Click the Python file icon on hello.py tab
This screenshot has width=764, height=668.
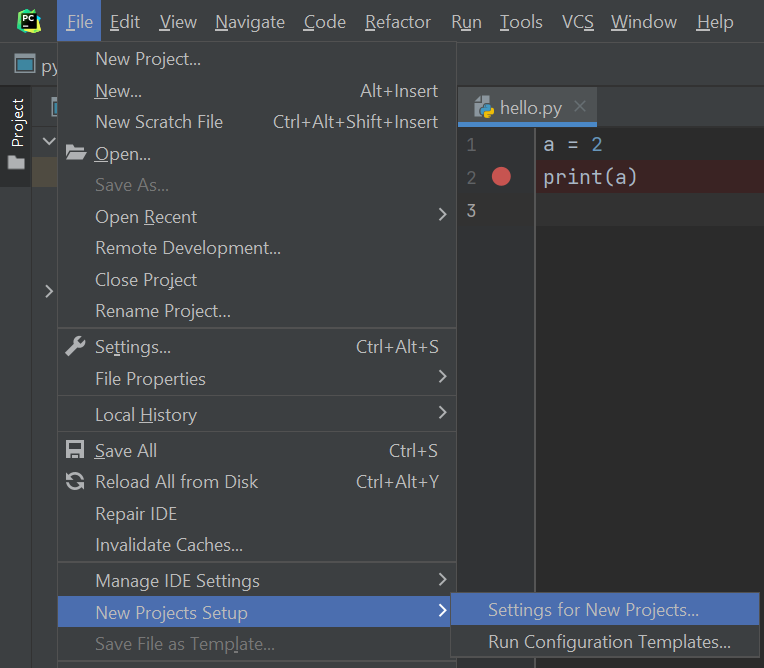pos(484,107)
